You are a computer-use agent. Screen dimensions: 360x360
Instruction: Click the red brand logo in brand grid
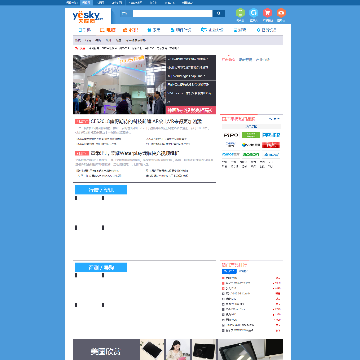click(271, 145)
